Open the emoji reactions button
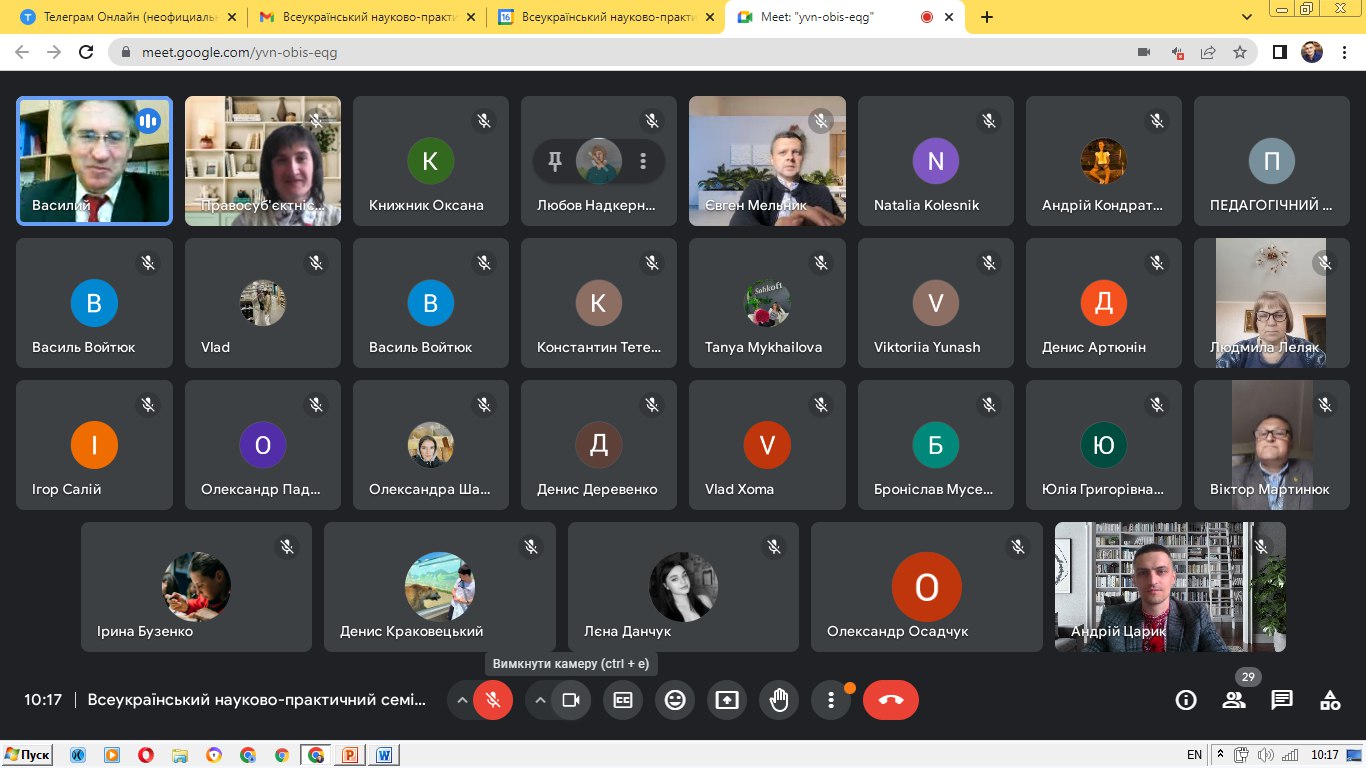The height and width of the screenshot is (768, 1366). click(x=675, y=700)
